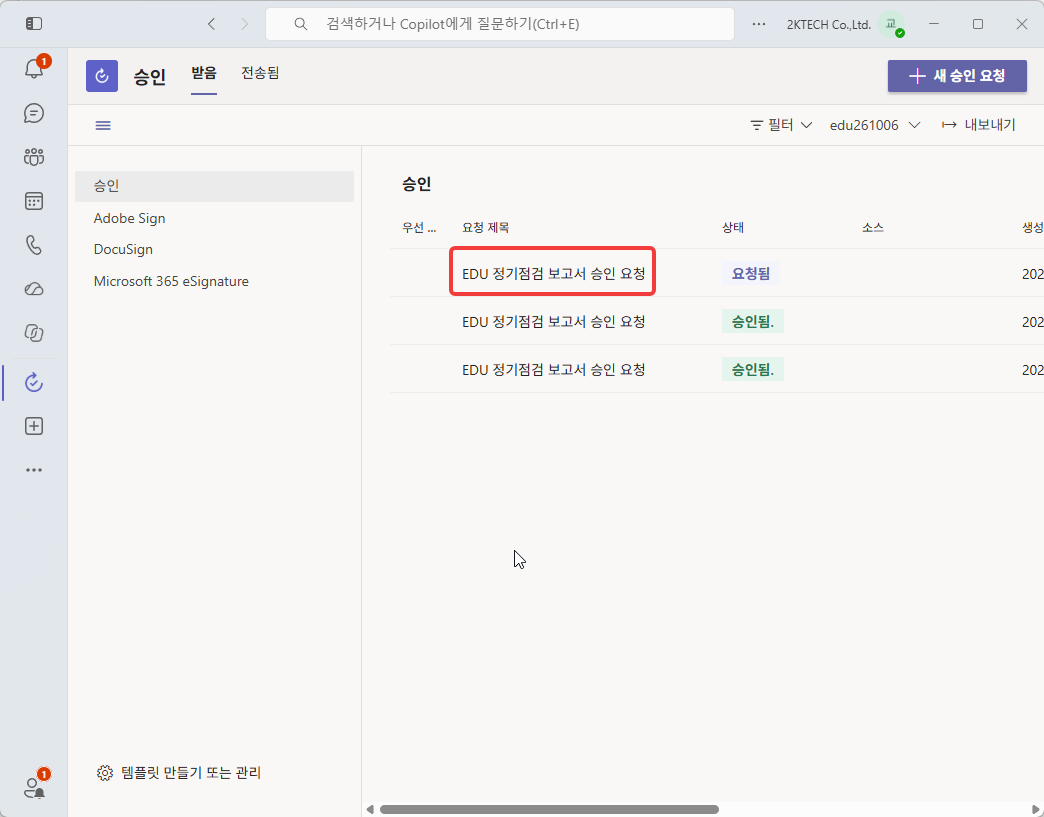Click the 요청됨 status badge
Image resolution: width=1044 pixels, height=817 pixels.
click(750, 274)
